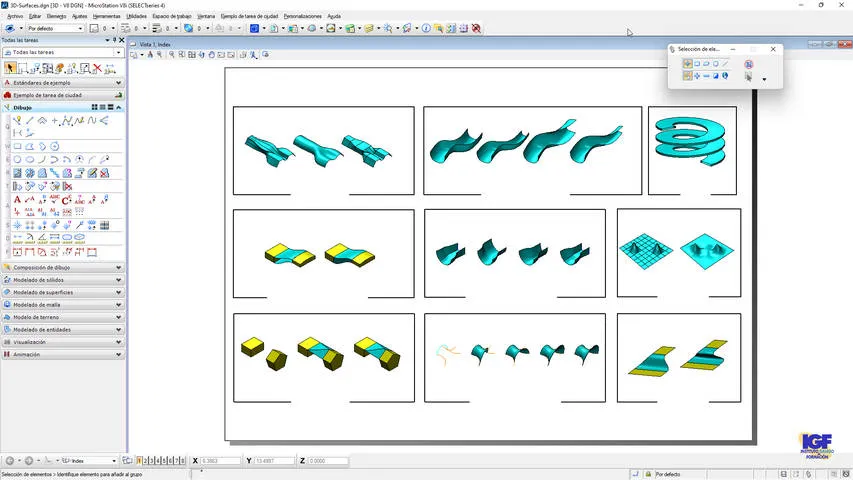Image resolution: width=853 pixels, height=480 pixels.
Task: Open the Espacio de trabajo menu
Action: (x=171, y=16)
